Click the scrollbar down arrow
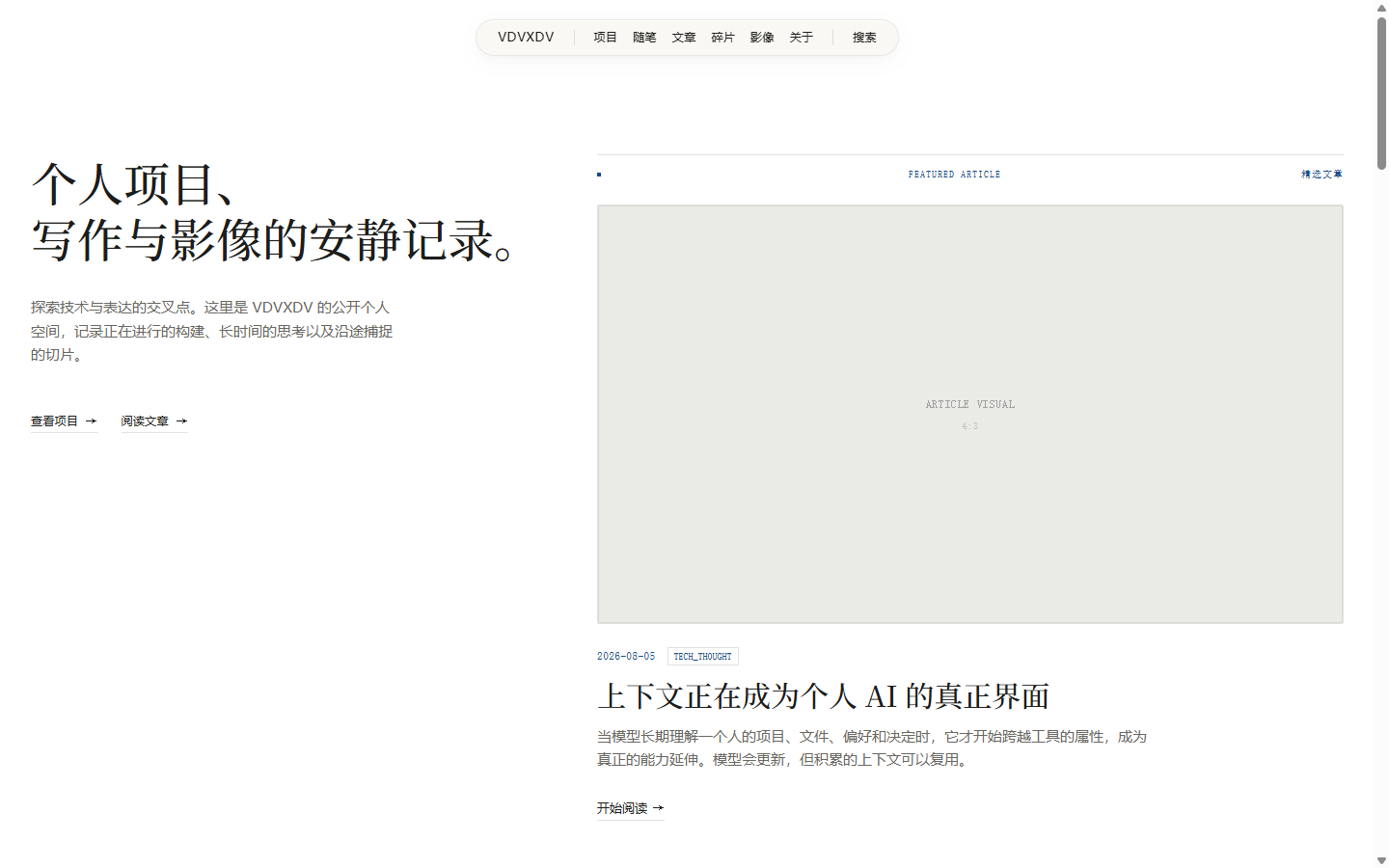Image resolution: width=1389 pixels, height=868 pixels. click(1381, 860)
